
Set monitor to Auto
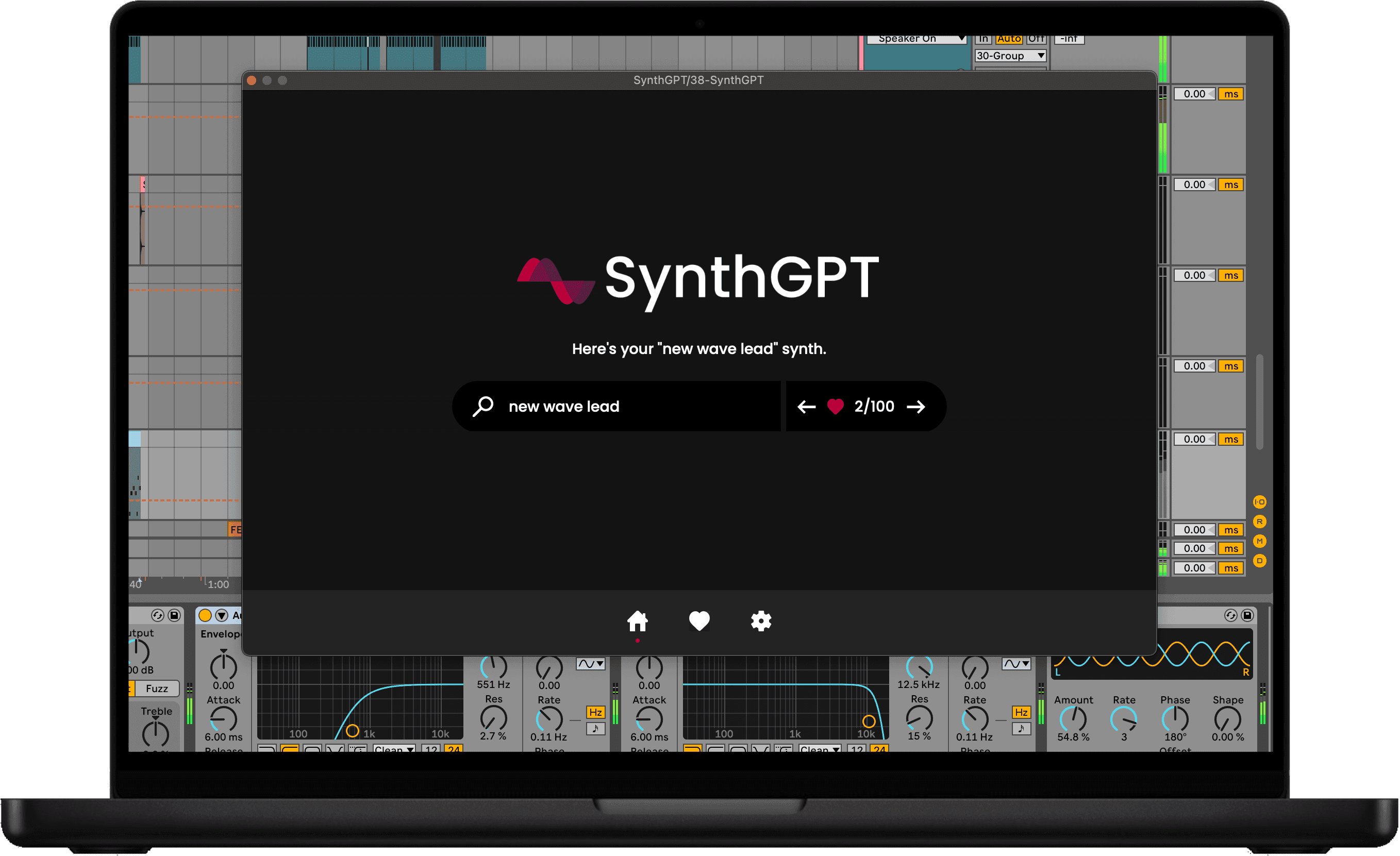[1009, 39]
